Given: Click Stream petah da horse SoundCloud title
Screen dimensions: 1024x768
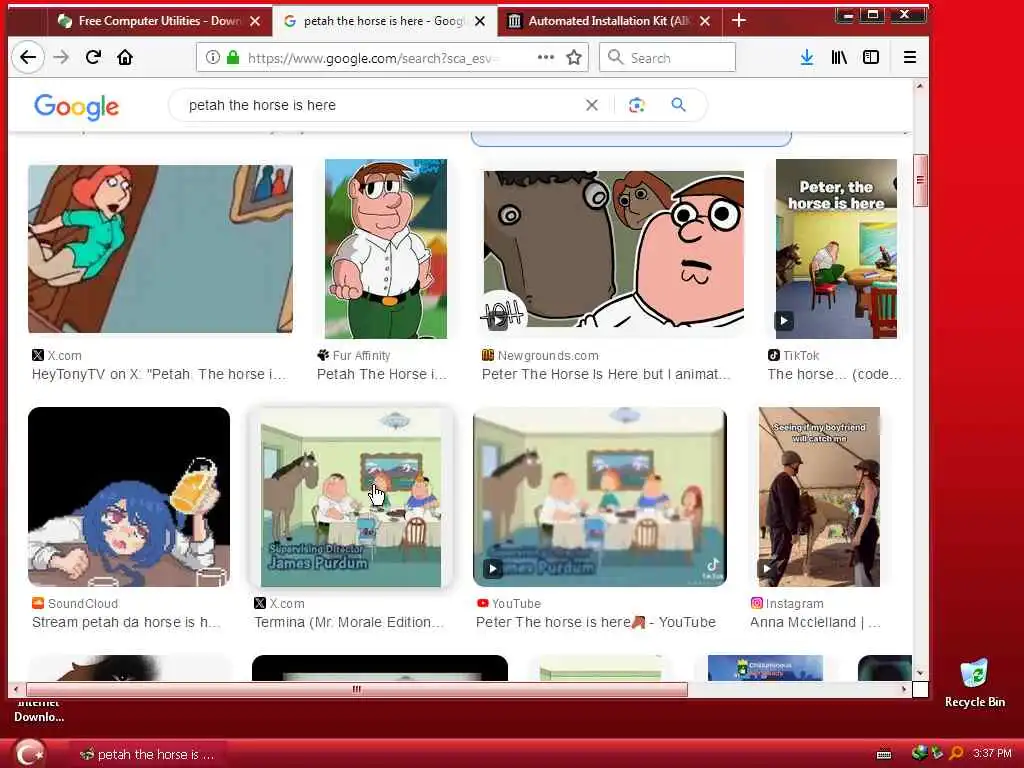Looking at the screenshot, I should pyautogui.click(x=126, y=622).
